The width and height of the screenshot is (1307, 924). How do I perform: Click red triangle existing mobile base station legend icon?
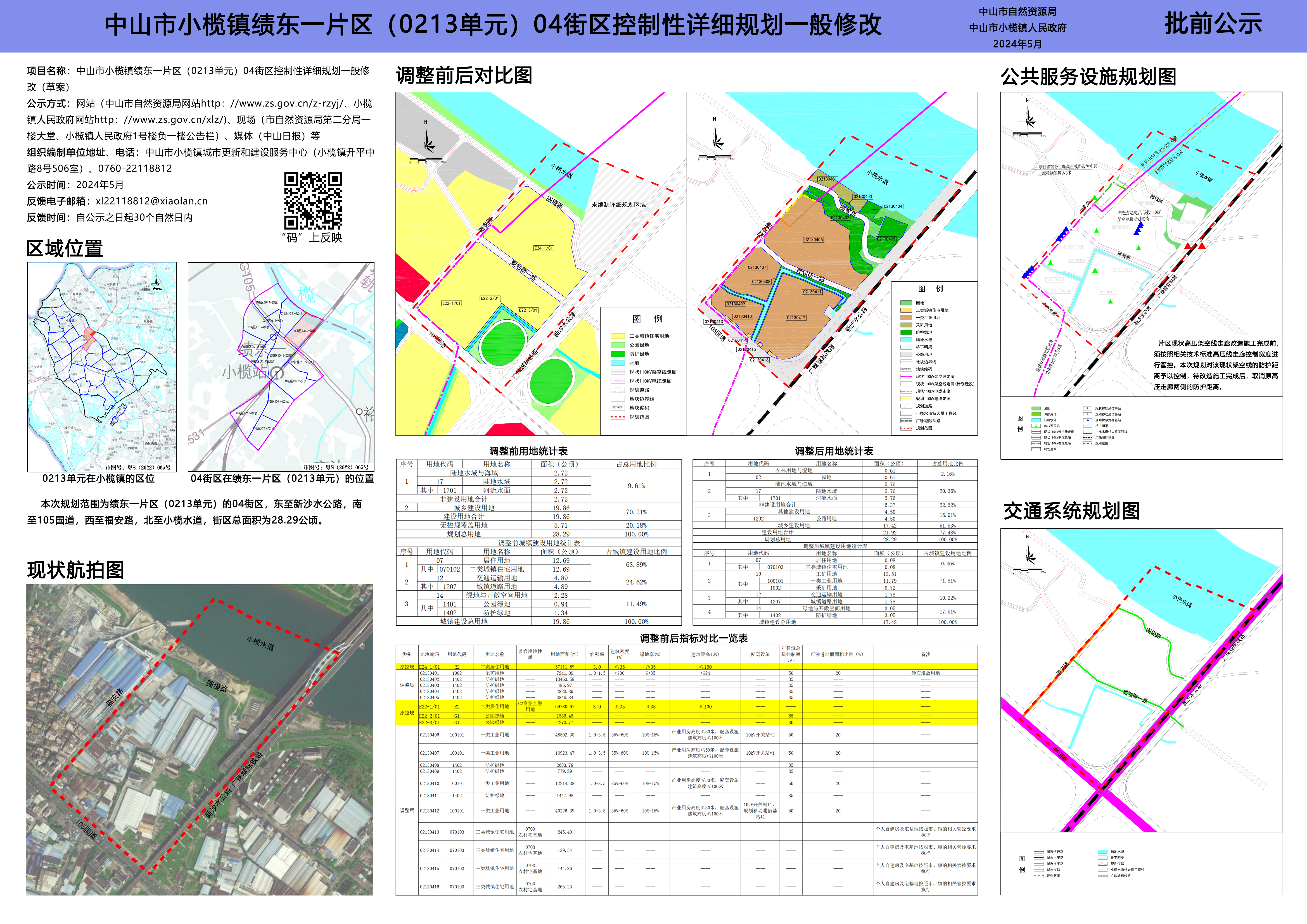1088,409
